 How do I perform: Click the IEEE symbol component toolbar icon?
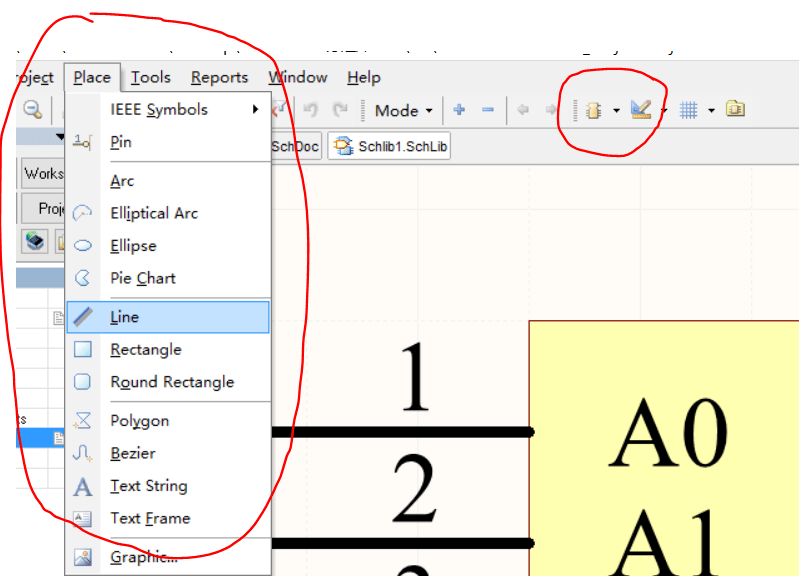point(593,110)
